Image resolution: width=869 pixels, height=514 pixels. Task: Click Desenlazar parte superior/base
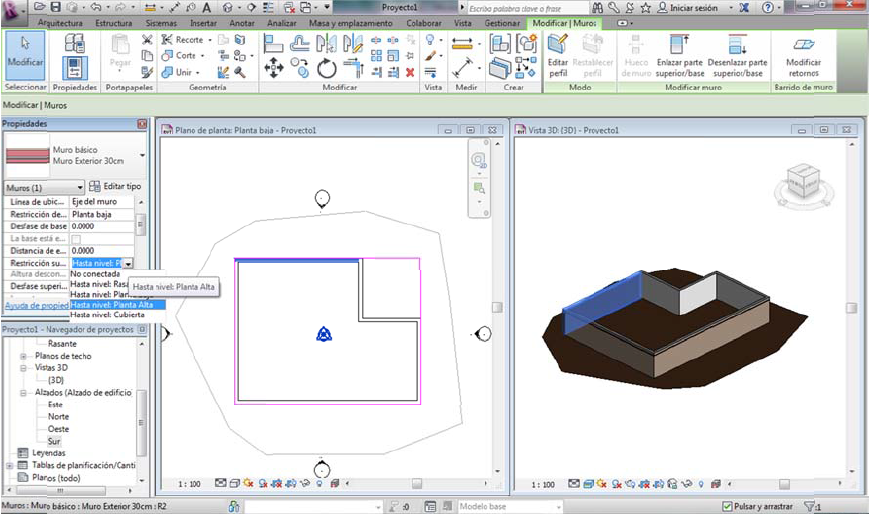point(737,56)
